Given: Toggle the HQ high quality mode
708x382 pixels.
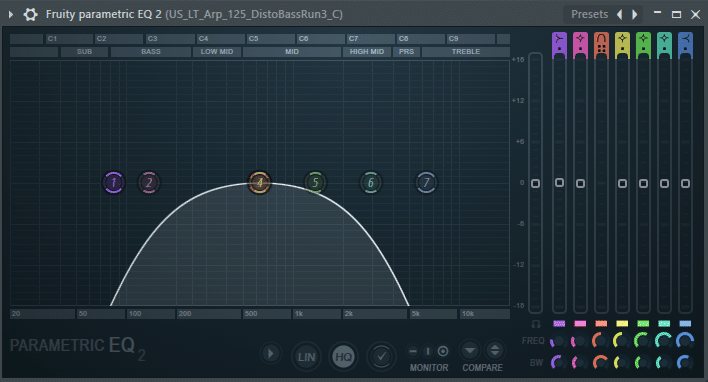Looking at the screenshot, I should tap(344, 357).
